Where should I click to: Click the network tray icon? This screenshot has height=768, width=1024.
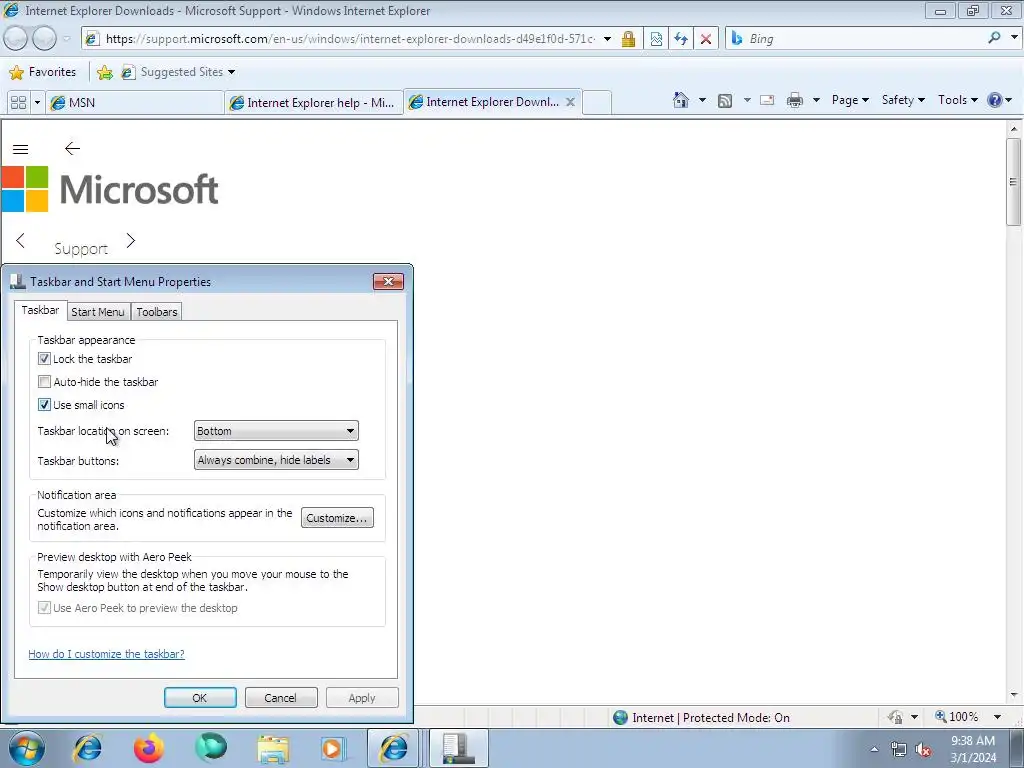click(899, 750)
